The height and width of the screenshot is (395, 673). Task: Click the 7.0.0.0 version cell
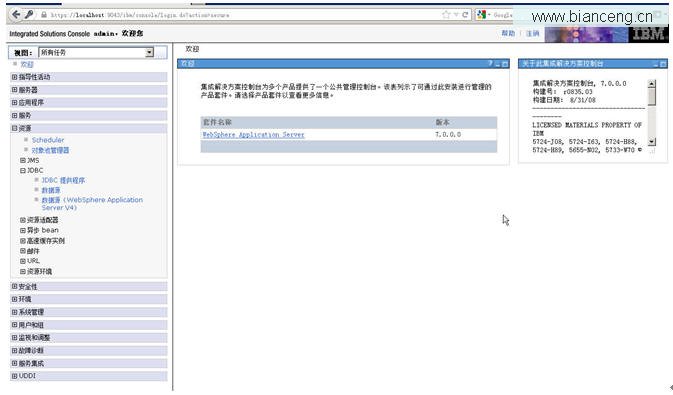[x=448, y=134]
